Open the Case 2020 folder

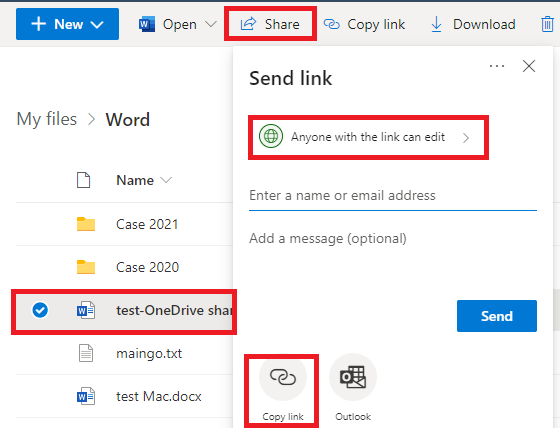(x=148, y=267)
